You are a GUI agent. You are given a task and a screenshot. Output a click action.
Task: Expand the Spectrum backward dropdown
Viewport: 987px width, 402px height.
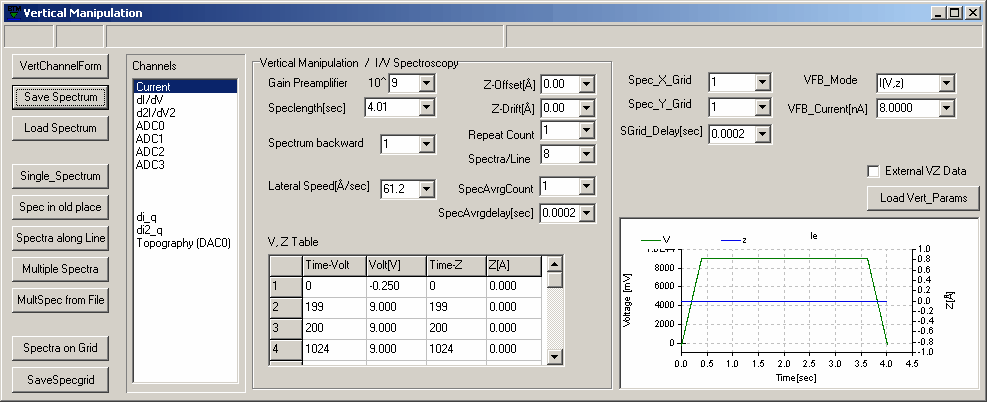click(426, 144)
